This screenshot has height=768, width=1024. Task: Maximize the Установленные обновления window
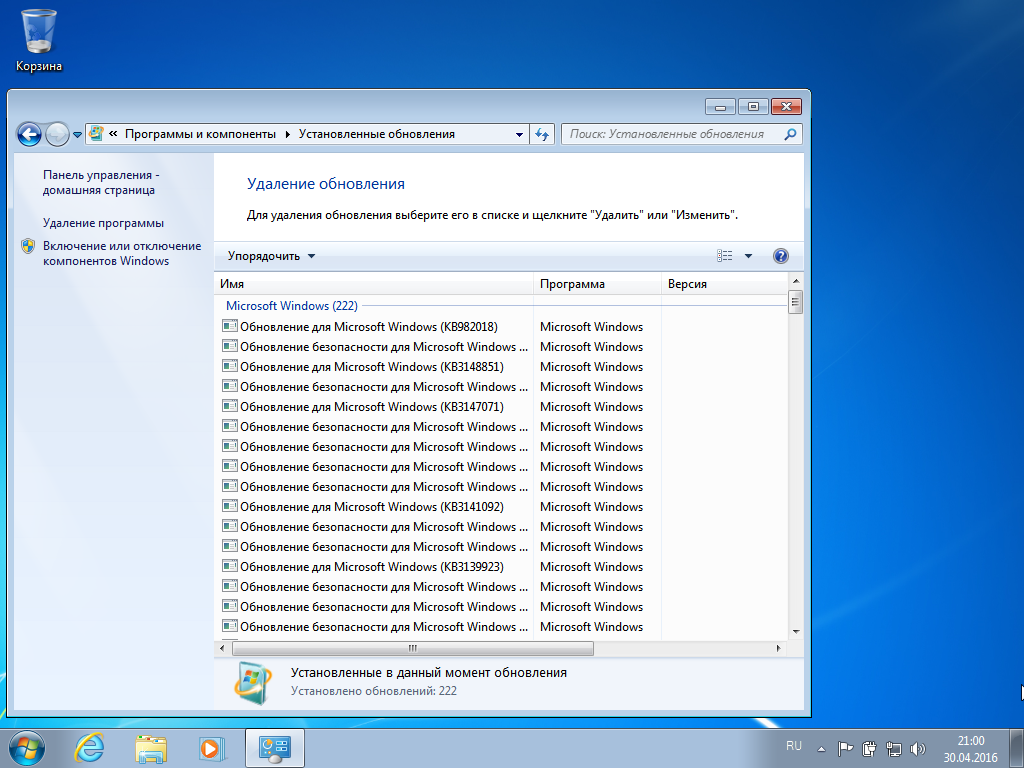pyautogui.click(x=753, y=107)
